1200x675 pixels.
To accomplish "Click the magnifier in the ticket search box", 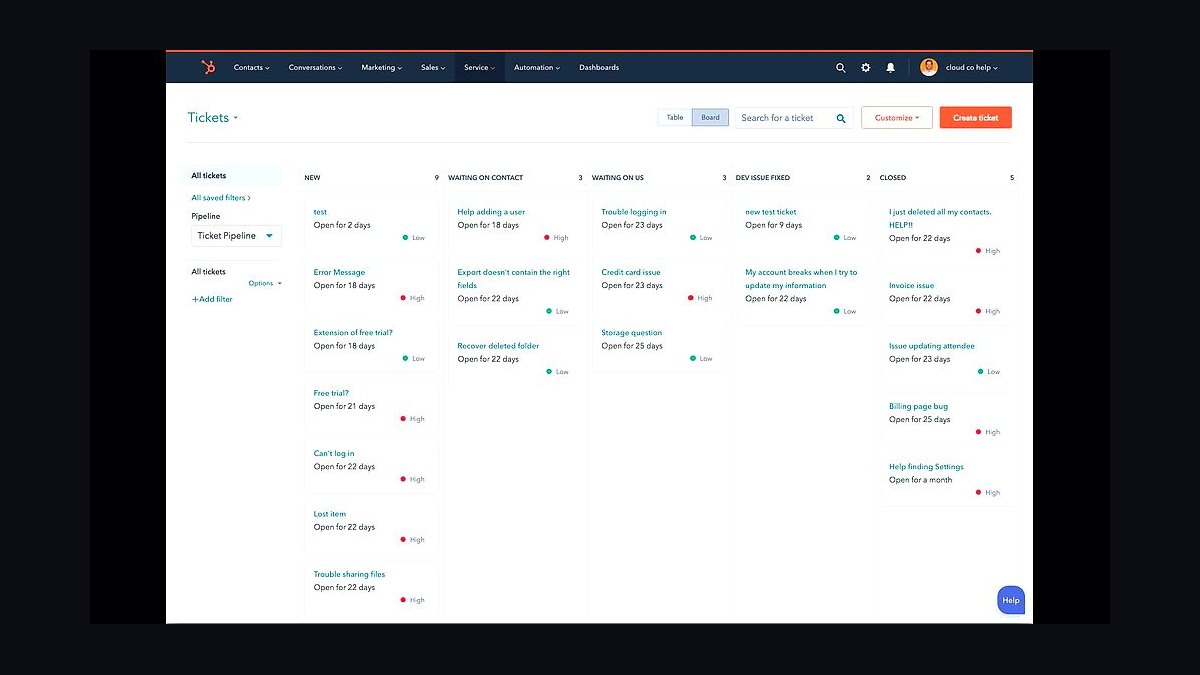I will 841,118.
